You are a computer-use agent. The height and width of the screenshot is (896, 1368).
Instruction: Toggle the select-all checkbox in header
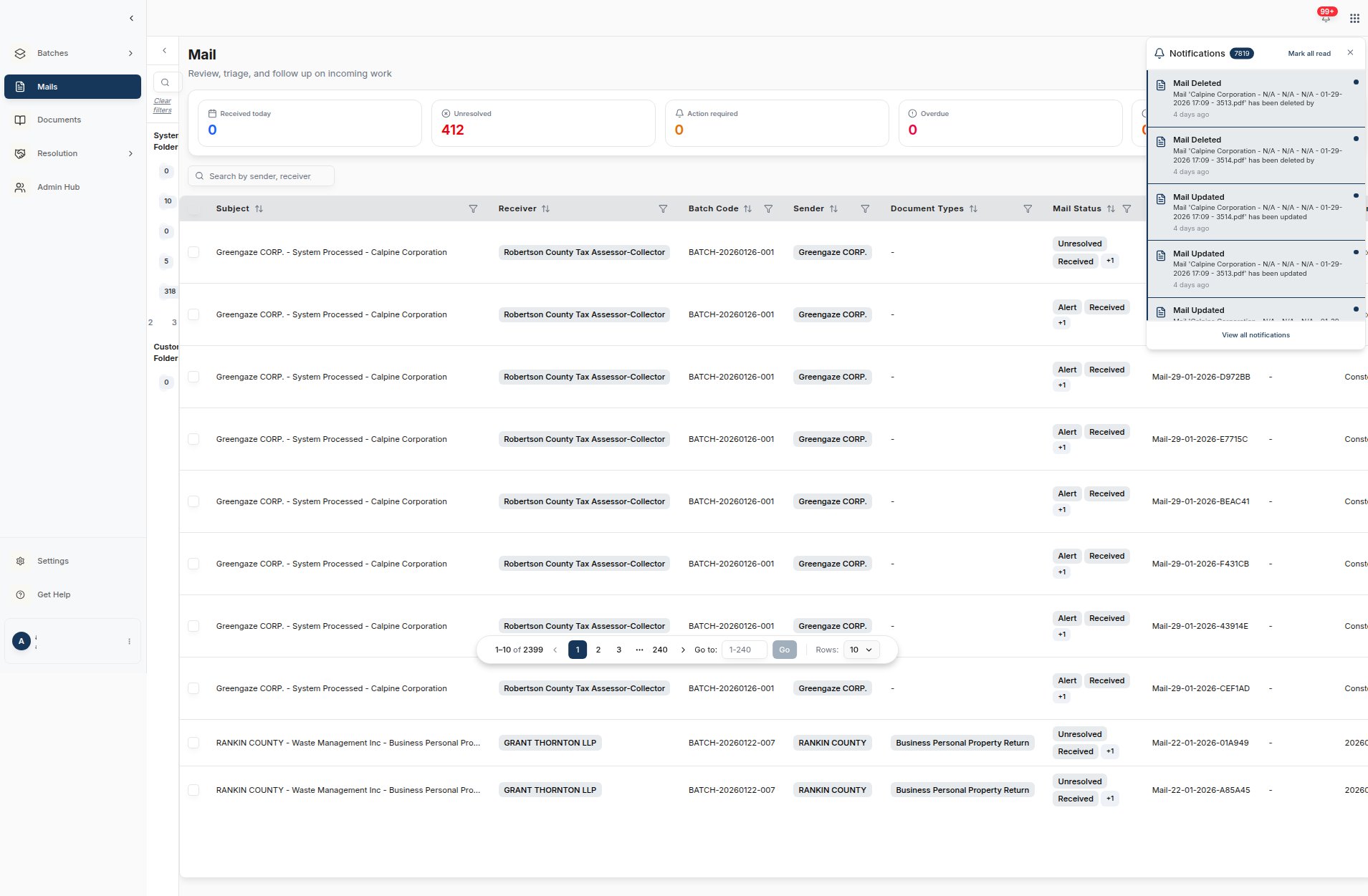[193, 208]
